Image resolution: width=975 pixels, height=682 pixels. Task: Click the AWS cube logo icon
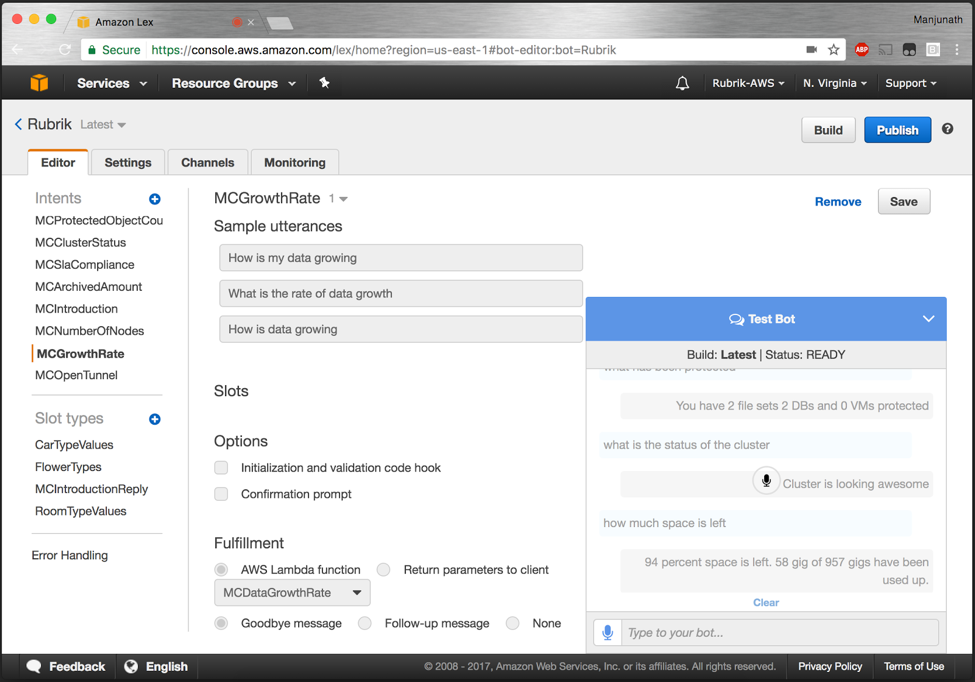coord(39,83)
